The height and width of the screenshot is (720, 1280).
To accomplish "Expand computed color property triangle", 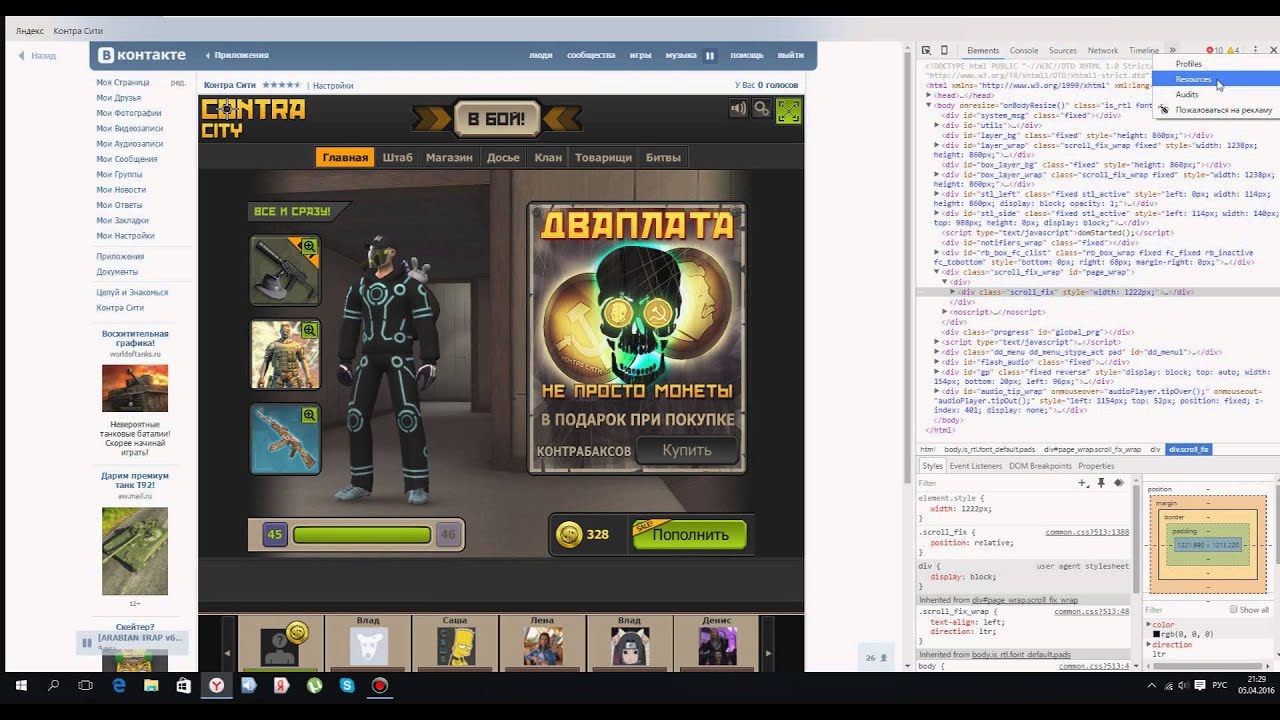I will coord(1149,625).
